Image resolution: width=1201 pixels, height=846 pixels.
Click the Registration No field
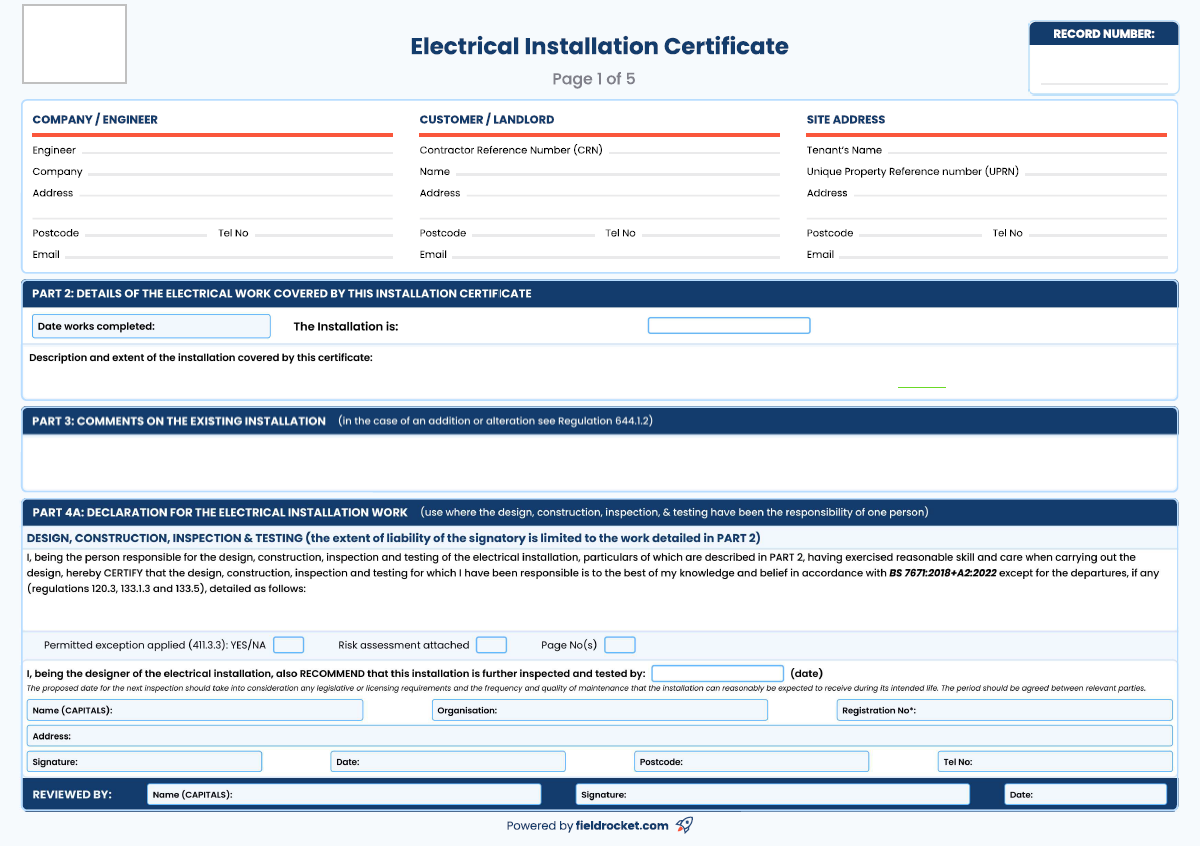(1004, 709)
